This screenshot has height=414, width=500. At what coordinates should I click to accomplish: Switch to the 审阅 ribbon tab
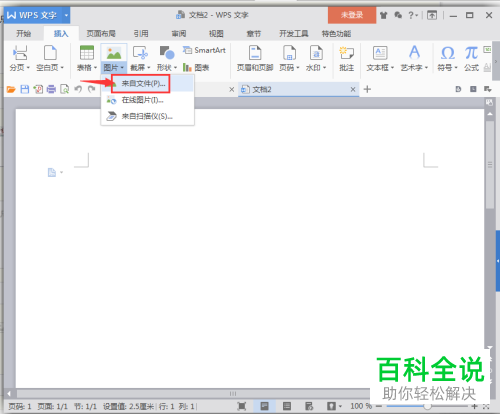click(x=179, y=34)
